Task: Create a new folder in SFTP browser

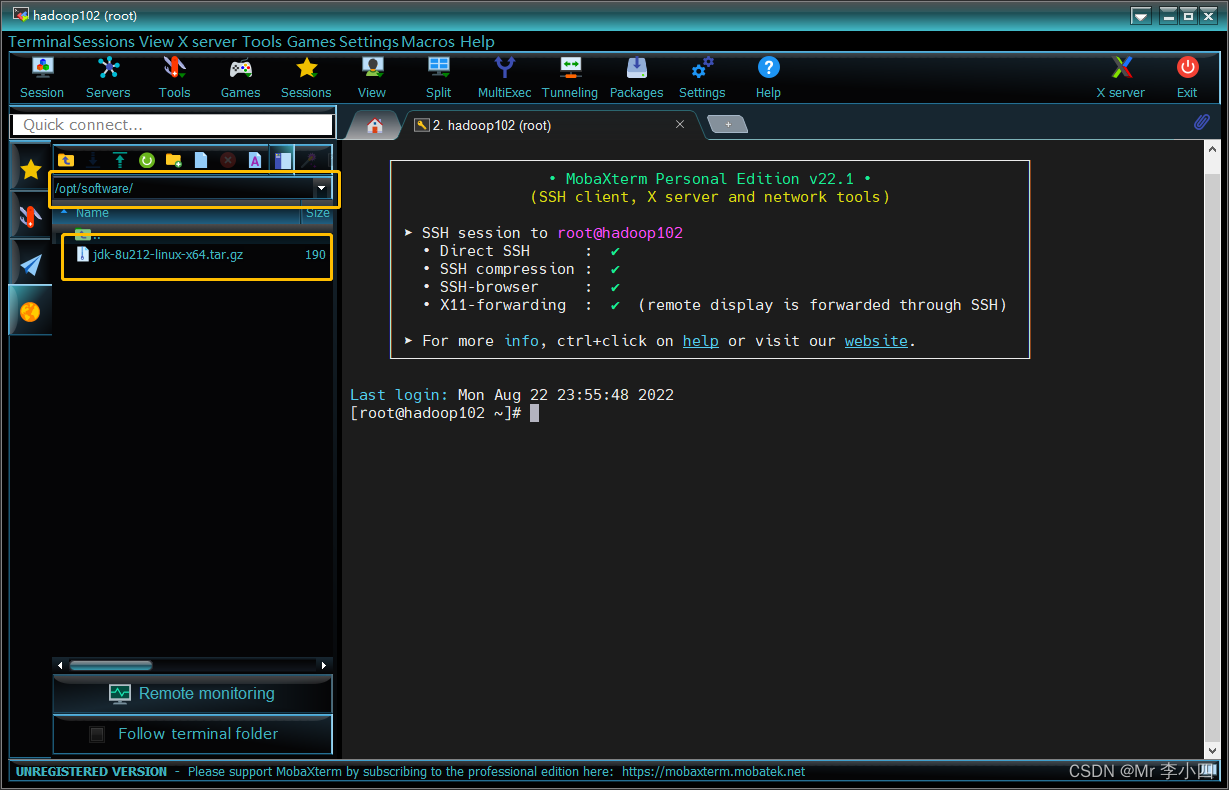Action: click(x=174, y=160)
